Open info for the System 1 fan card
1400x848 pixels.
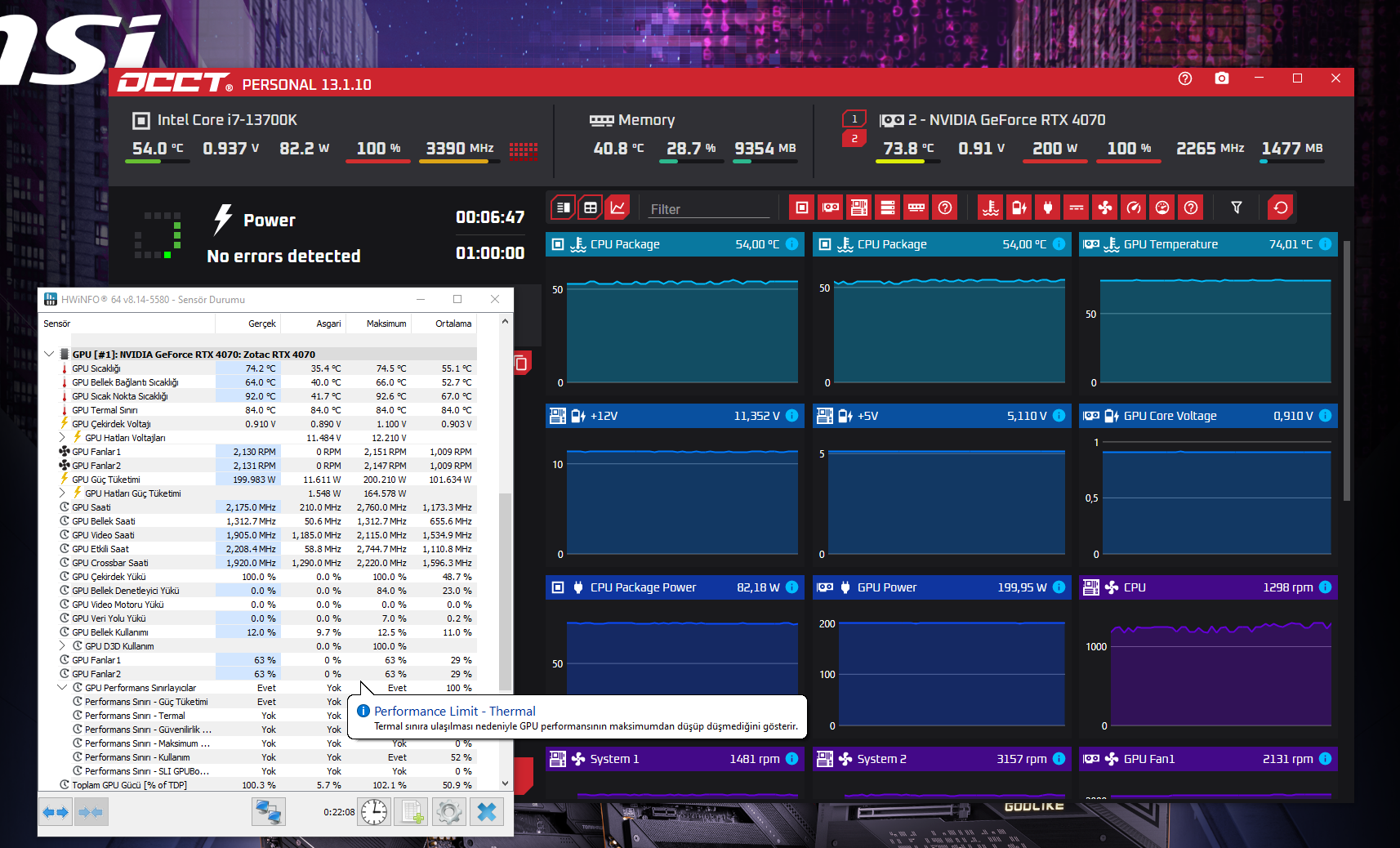click(x=792, y=759)
